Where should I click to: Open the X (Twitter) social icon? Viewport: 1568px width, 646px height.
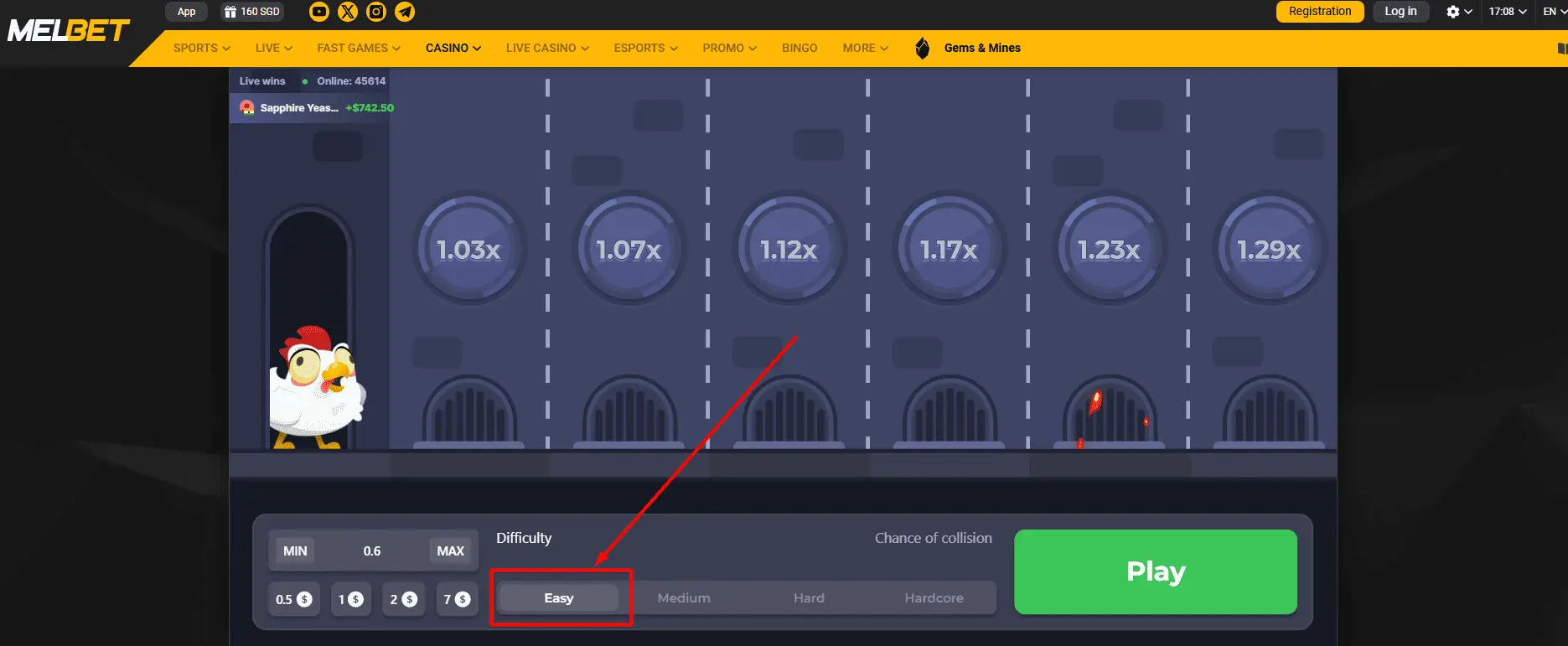[348, 12]
